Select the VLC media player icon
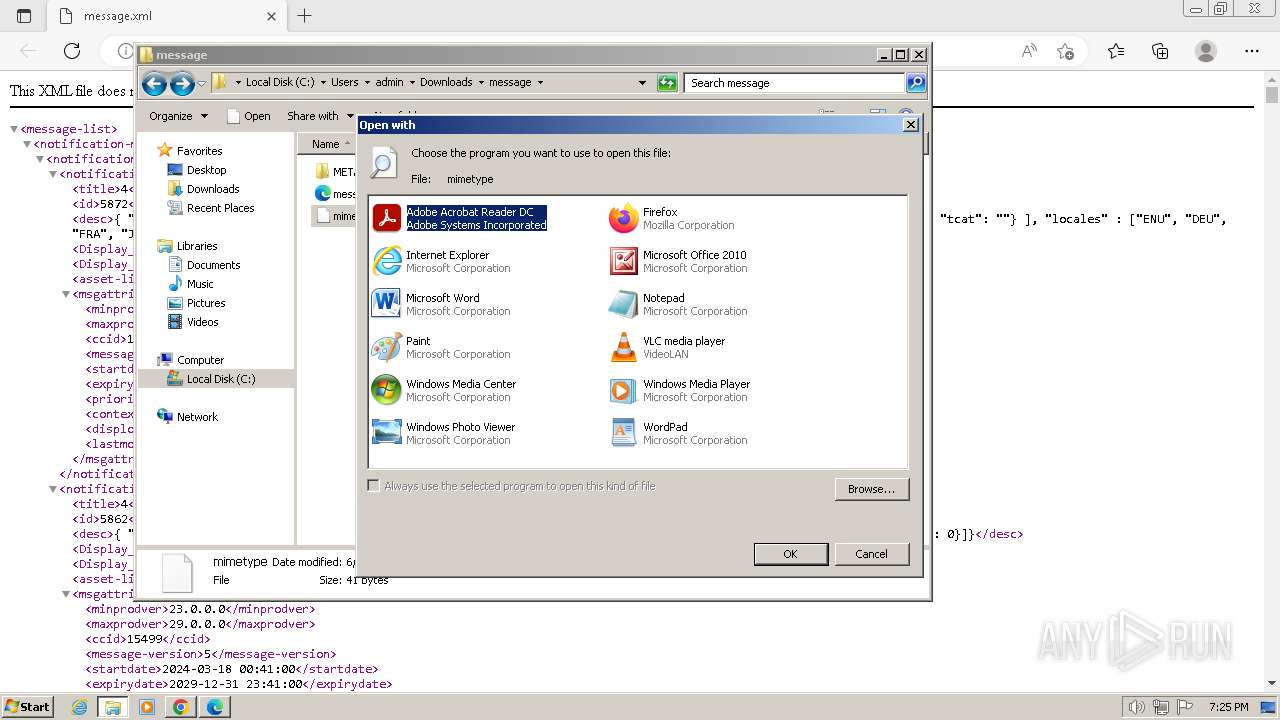The height and width of the screenshot is (720, 1280). click(x=624, y=347)
